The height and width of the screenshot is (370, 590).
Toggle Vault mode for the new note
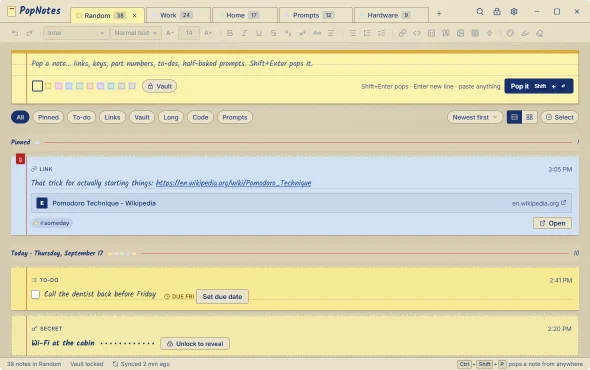tap(160, 86)
